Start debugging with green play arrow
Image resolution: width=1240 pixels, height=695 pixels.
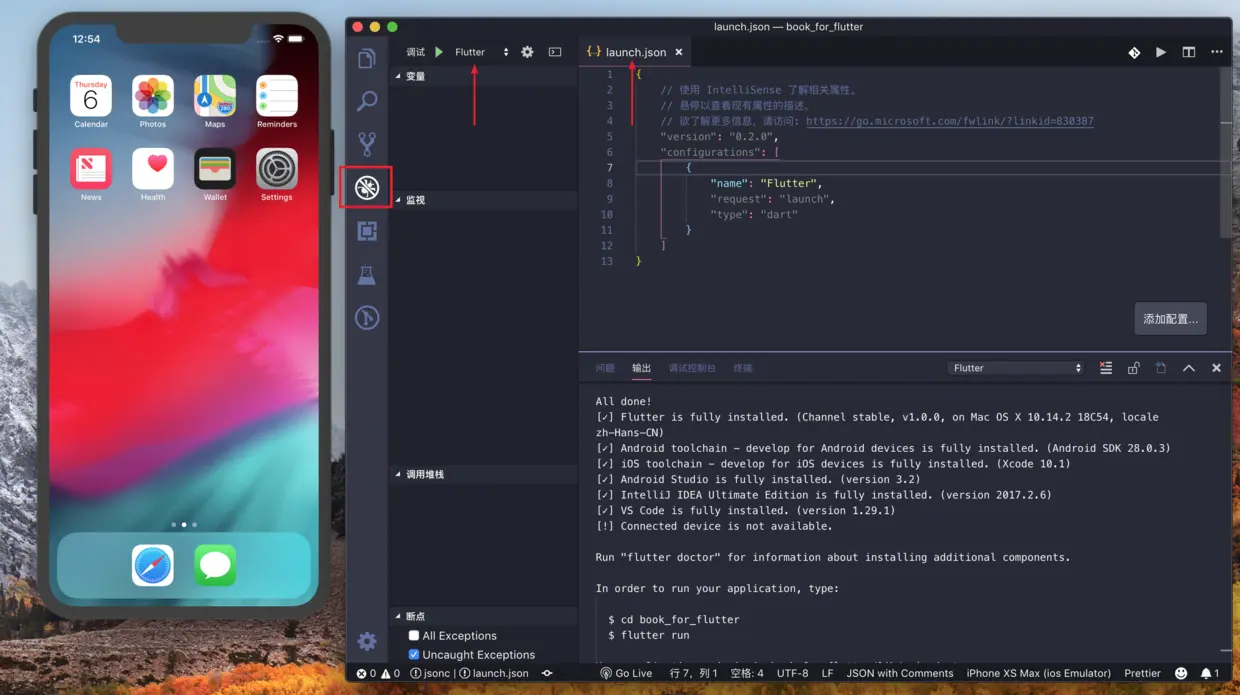[439, 52]
